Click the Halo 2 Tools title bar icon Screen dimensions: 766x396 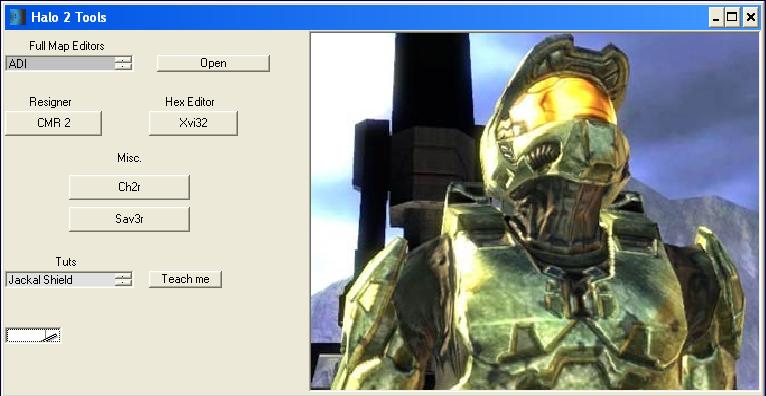click(x=17, y=18)
